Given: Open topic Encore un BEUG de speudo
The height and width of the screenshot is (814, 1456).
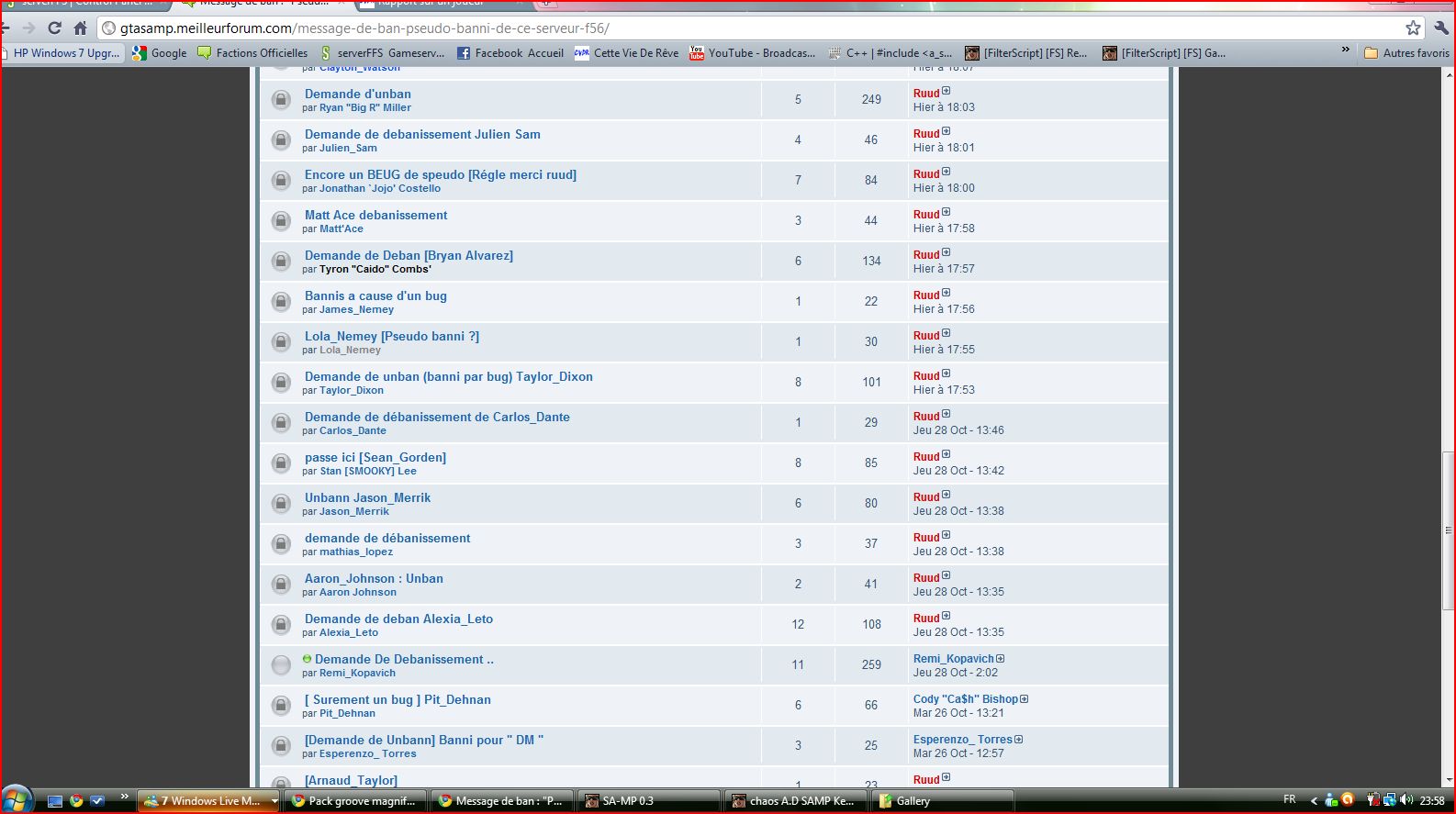Looking at the screenshot, I should pyautogui.click(x=441, y=174).
